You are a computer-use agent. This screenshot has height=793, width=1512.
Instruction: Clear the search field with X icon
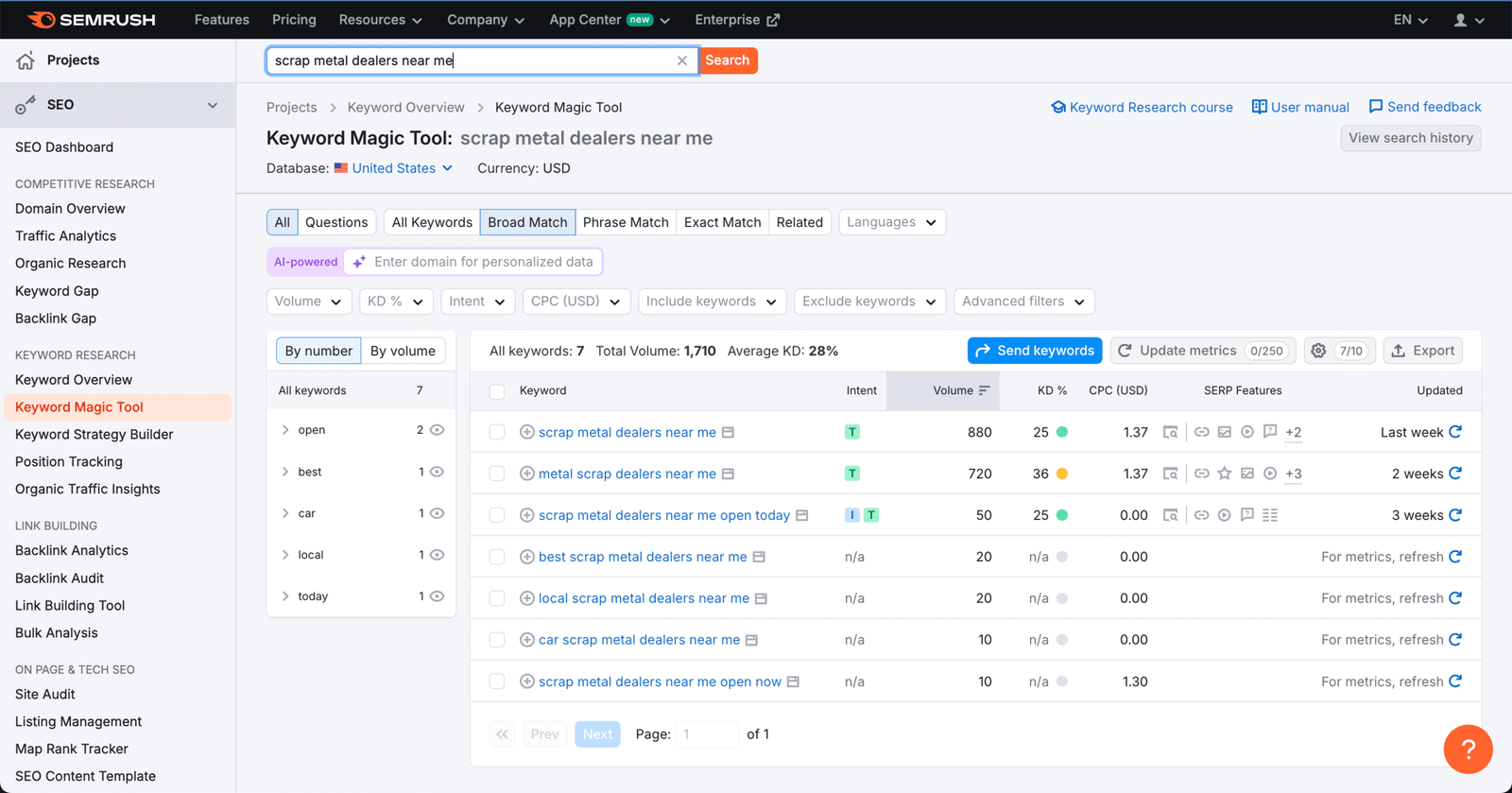click(x=682, y=60)
